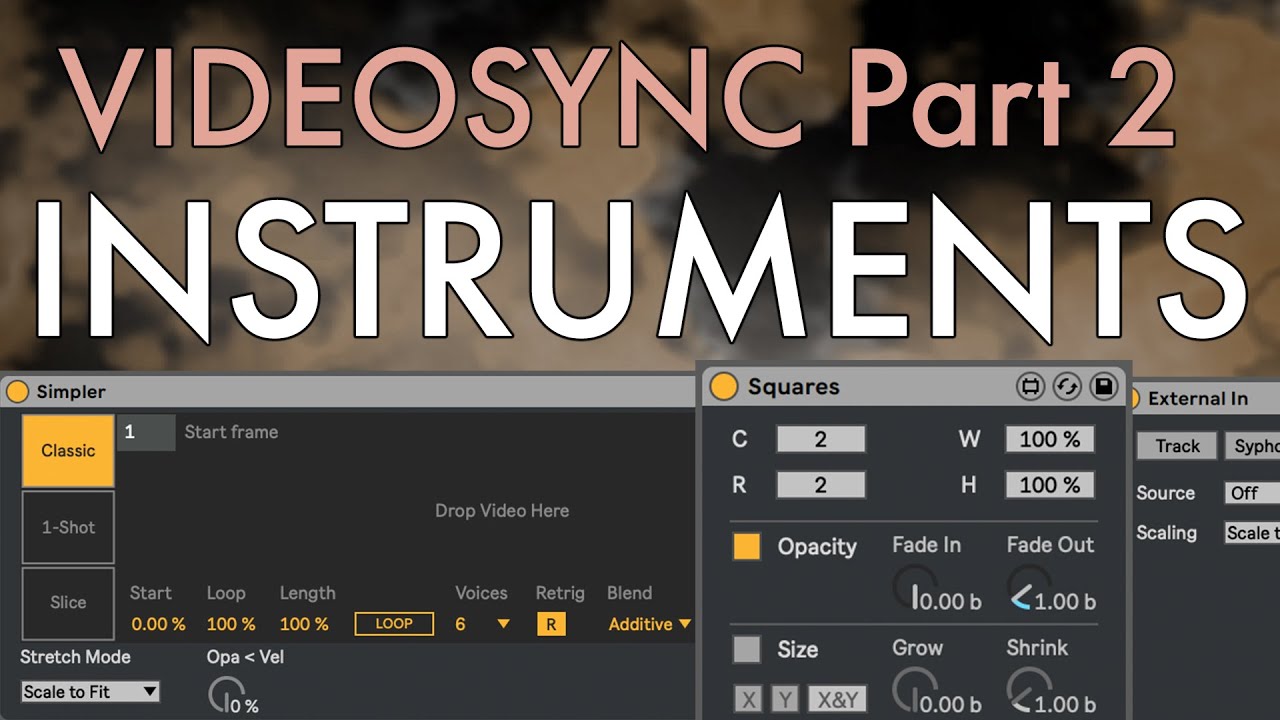This screenshot has width=1280, height=720.
Task: Click the Fade In knob
Action: click(x=914, y=588)
